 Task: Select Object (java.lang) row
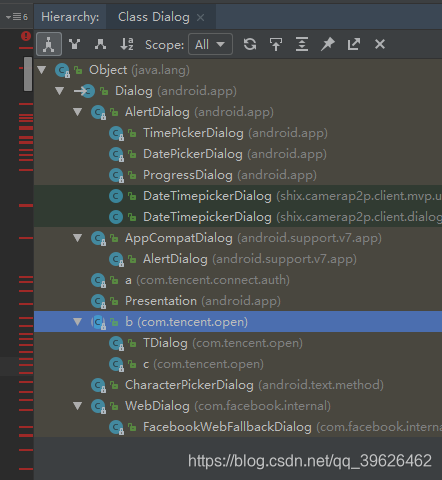pos(238,70)
